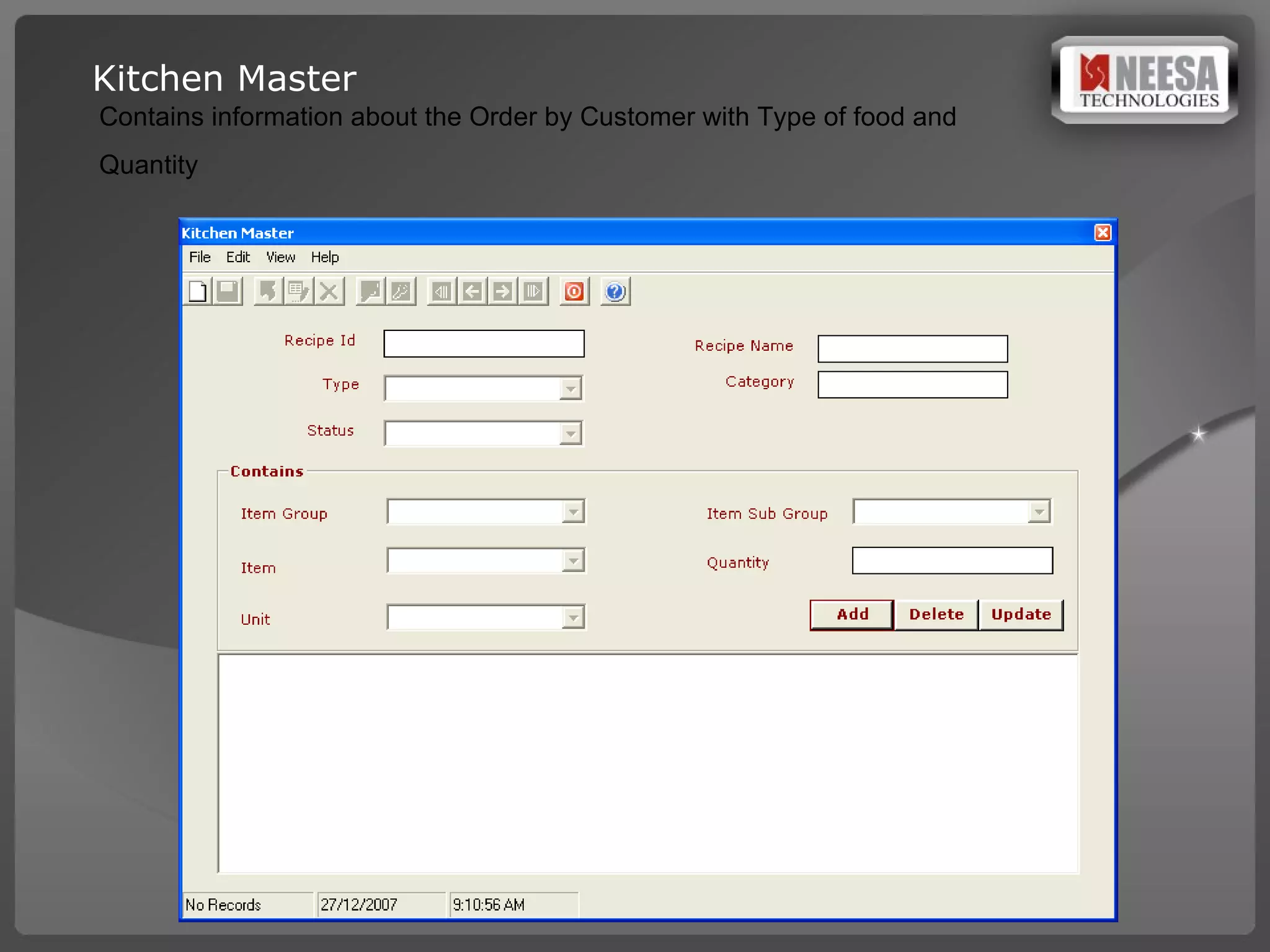Image resolution: width=1270 pixels, height=952 pixels.
Task: Click the red exit power icon
Action: pos(574,291)
